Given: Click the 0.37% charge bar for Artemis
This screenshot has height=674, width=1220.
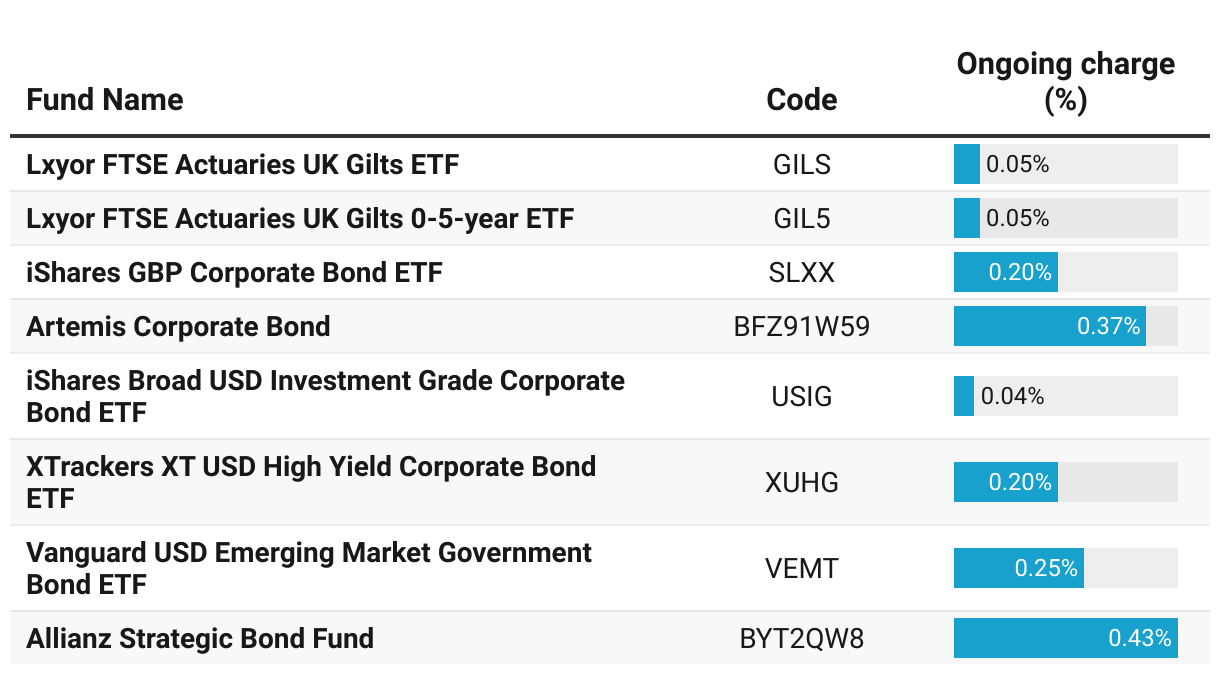Looking at the screenshot, I should tap(1050, 326).
